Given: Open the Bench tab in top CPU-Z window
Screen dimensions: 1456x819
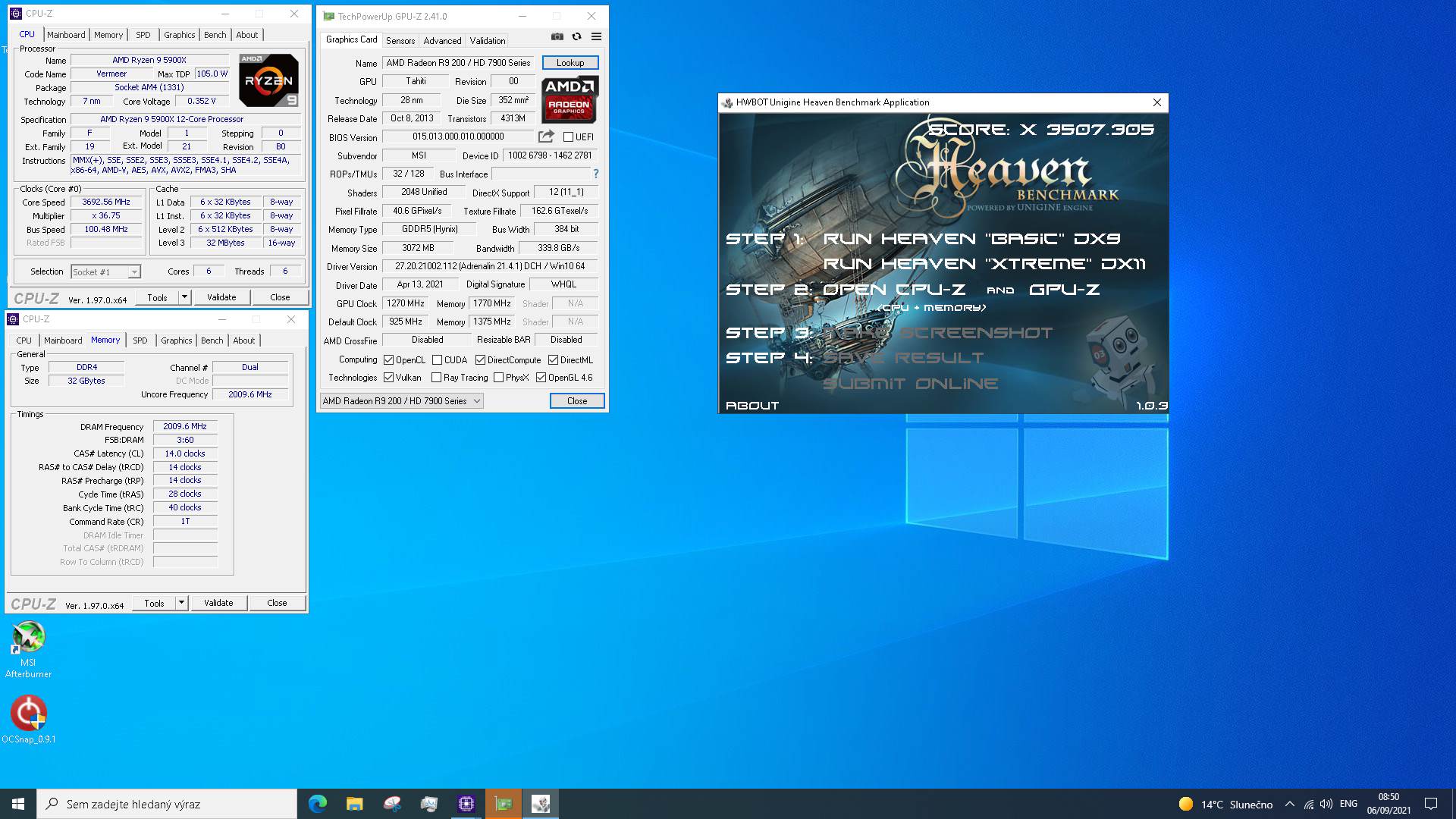Looking at the screenshot, I should click(215, 35).
